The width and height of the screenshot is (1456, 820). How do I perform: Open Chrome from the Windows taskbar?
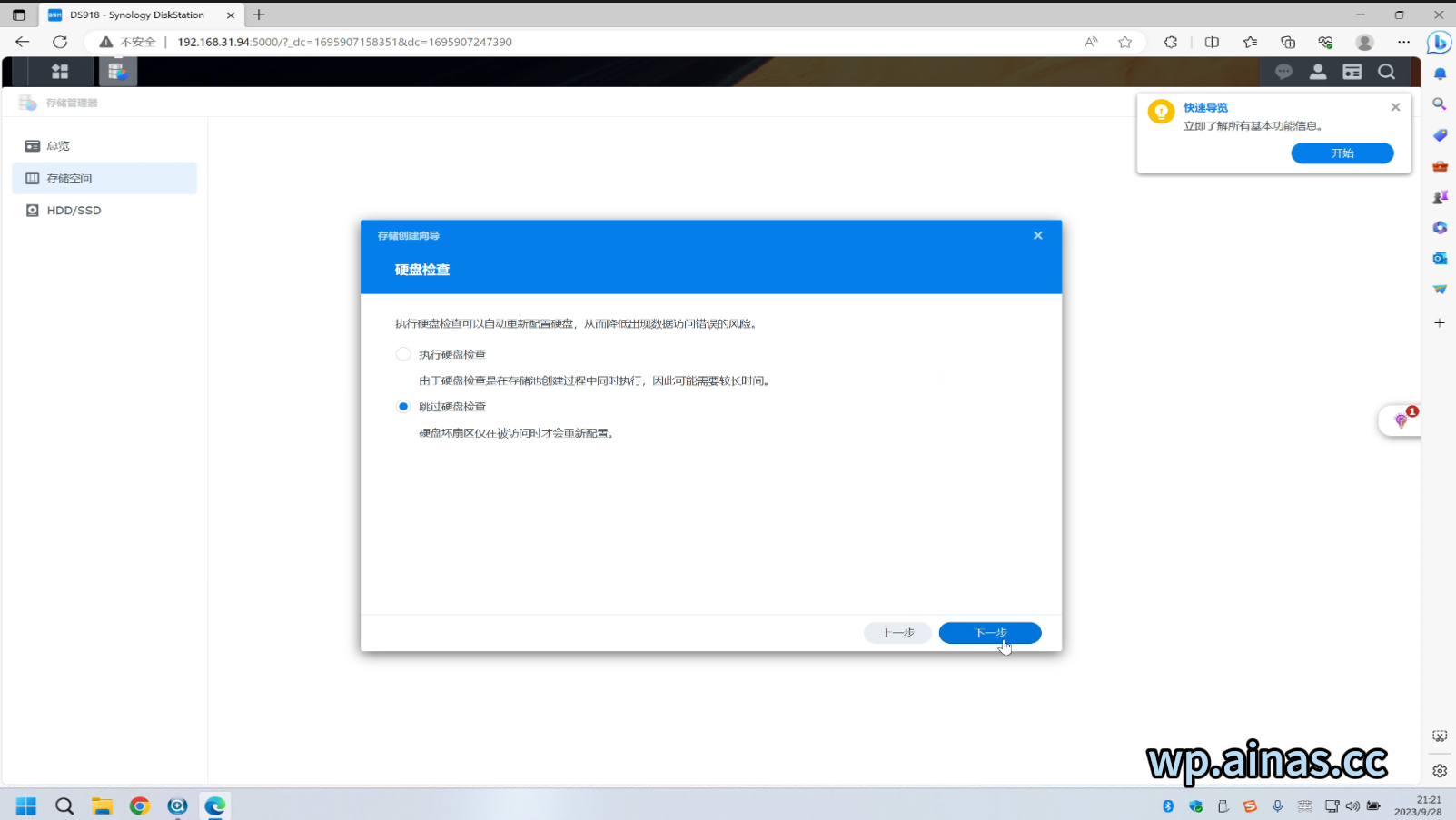(x=139, y=806)
